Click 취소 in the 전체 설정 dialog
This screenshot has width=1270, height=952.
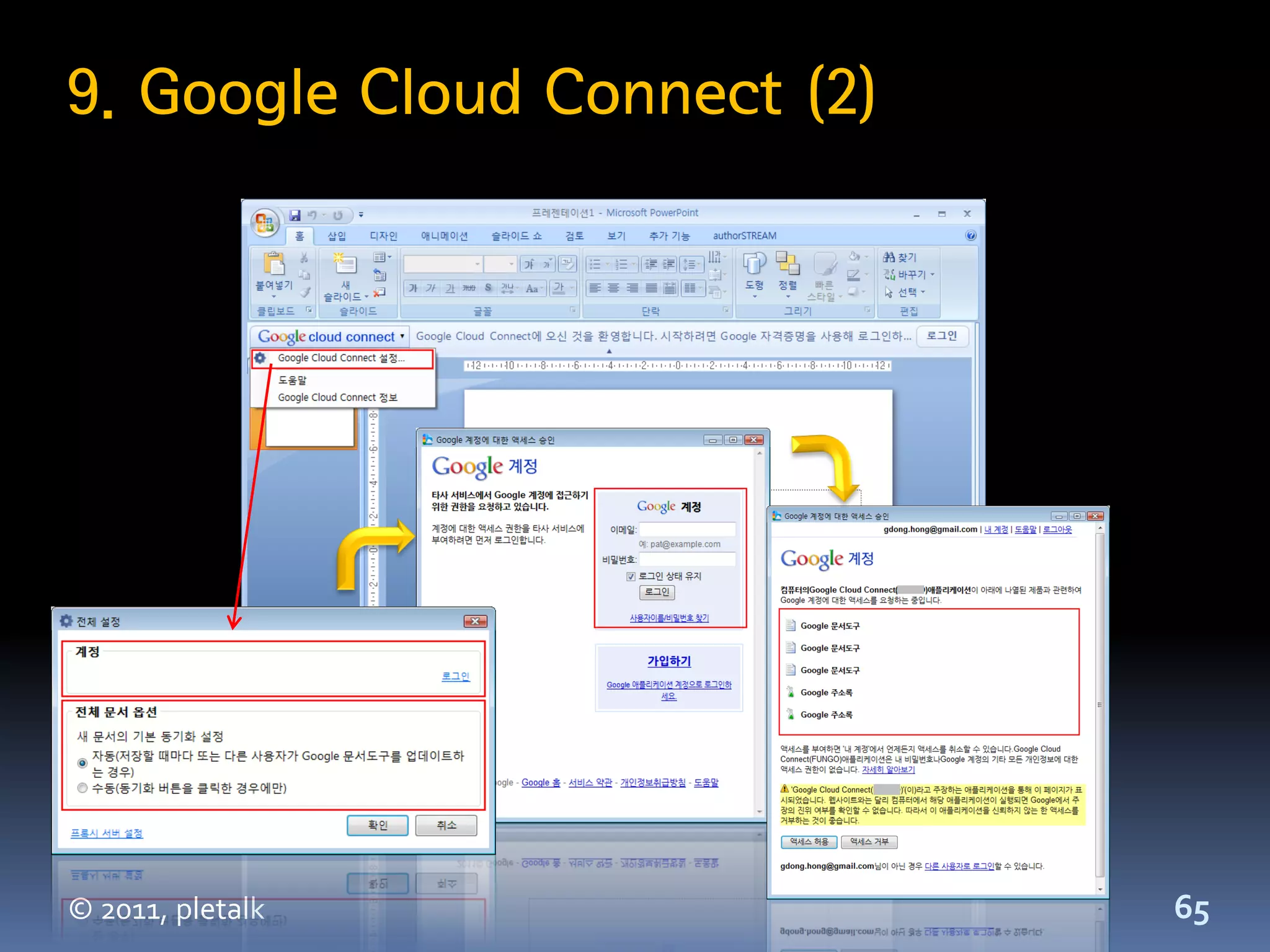tap(446, 826)
